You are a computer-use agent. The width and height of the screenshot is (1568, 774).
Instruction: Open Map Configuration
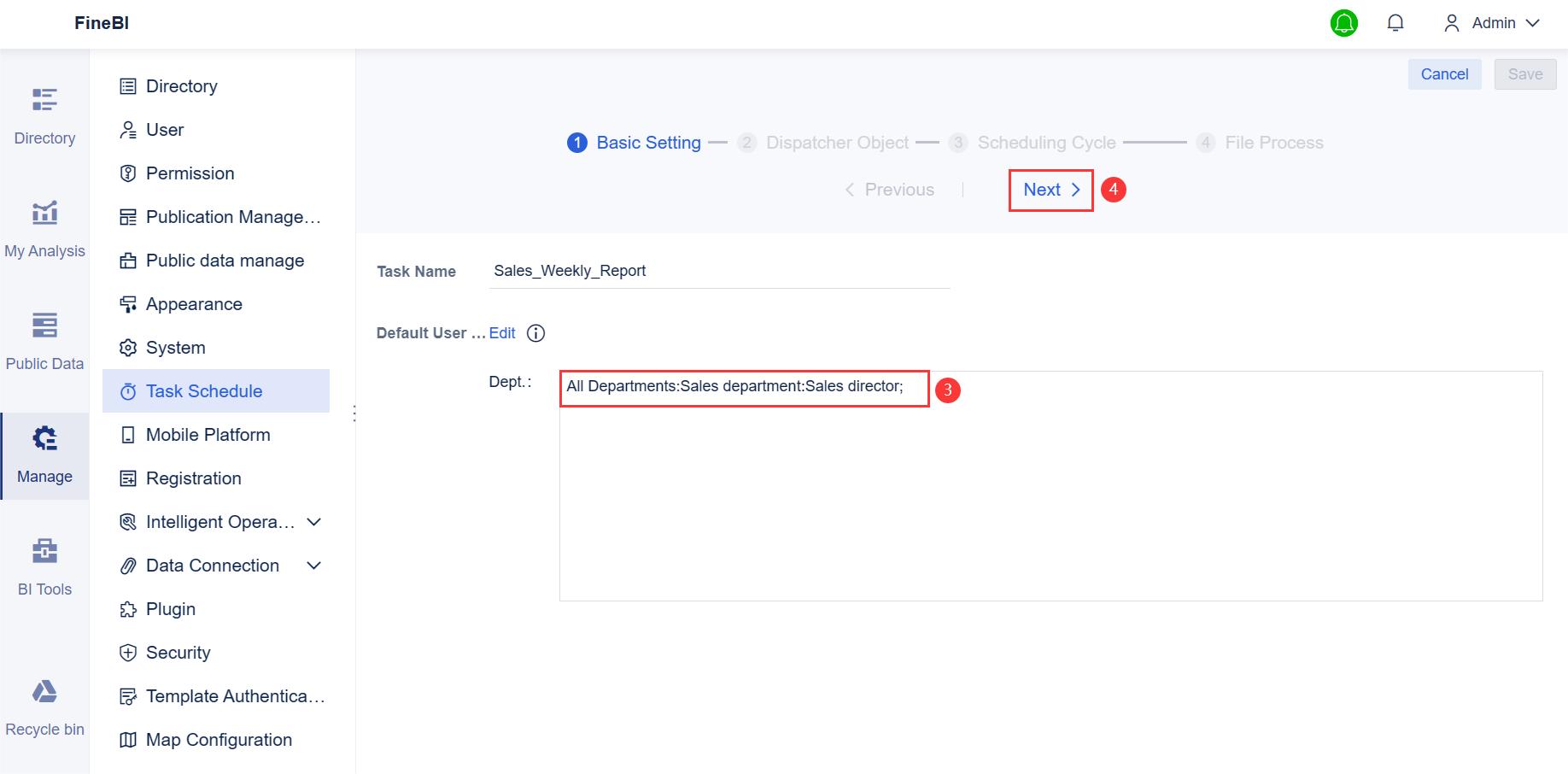[x=219, y=739]
